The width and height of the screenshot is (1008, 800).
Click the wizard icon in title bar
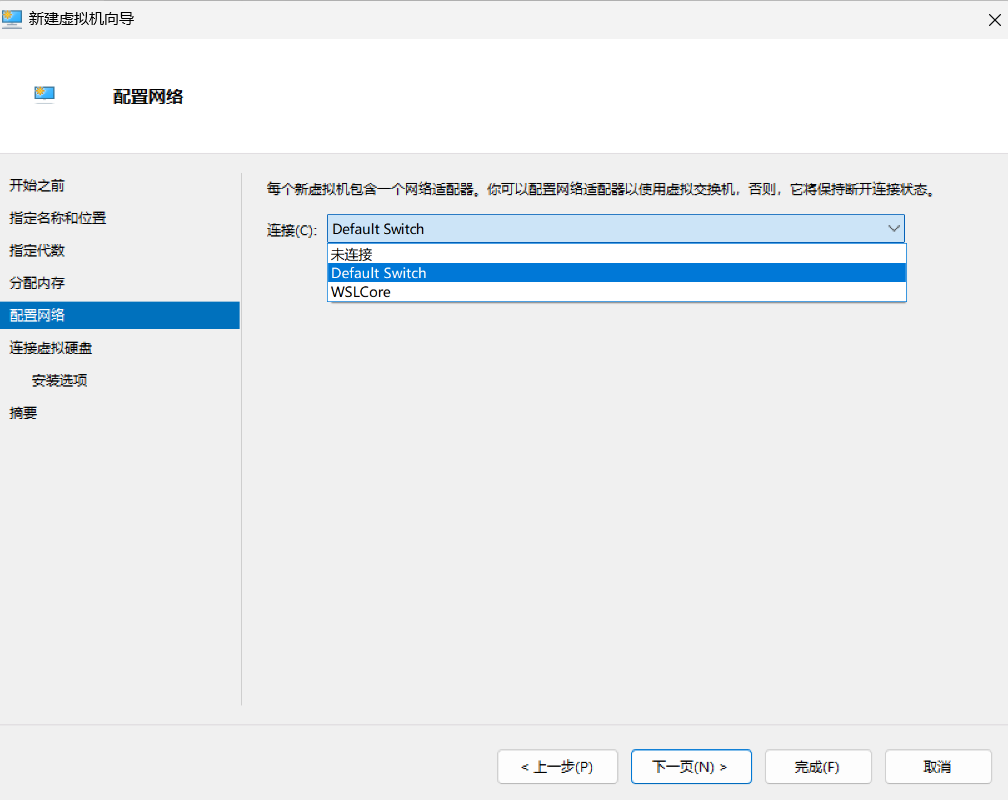12,19
